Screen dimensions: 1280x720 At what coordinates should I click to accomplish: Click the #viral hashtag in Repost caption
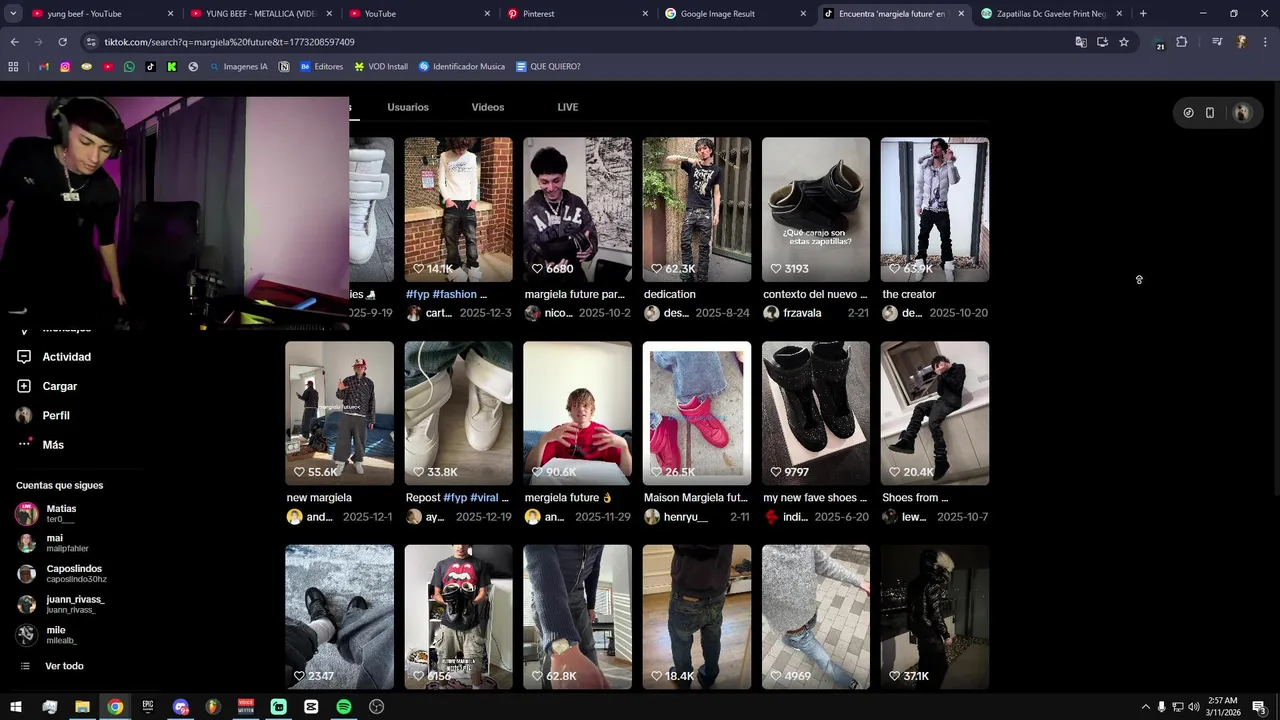click(x=484, y=498)
